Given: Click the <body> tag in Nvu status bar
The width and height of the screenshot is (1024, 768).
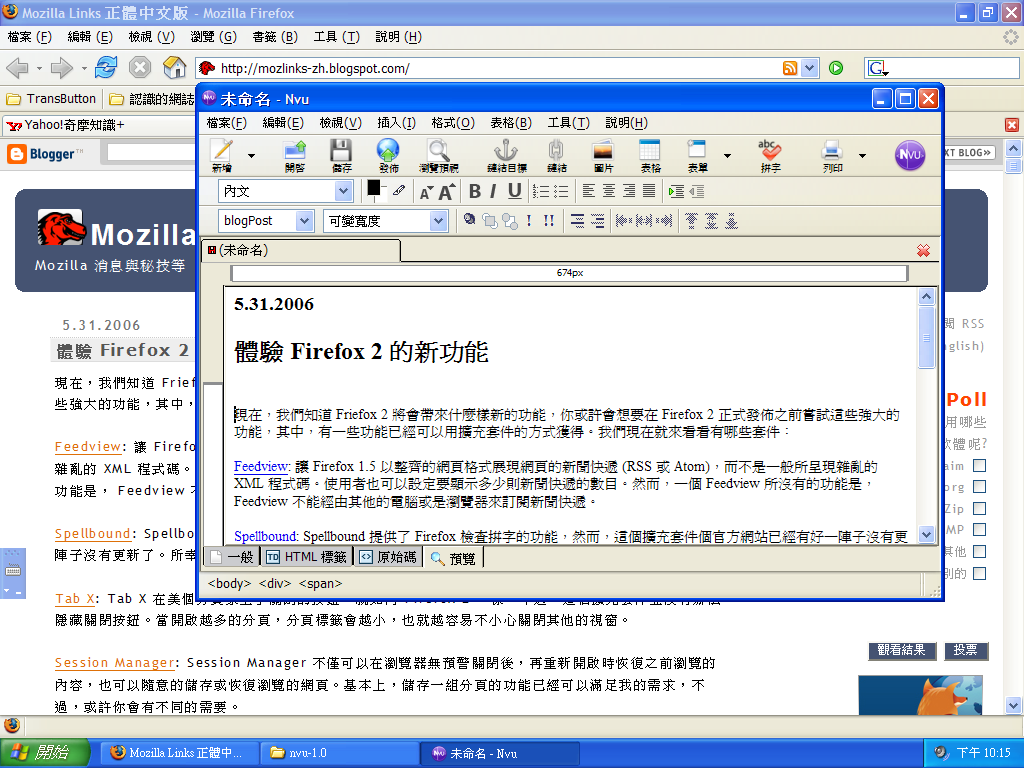Looking at the screenshot, I should click(229, 583).
